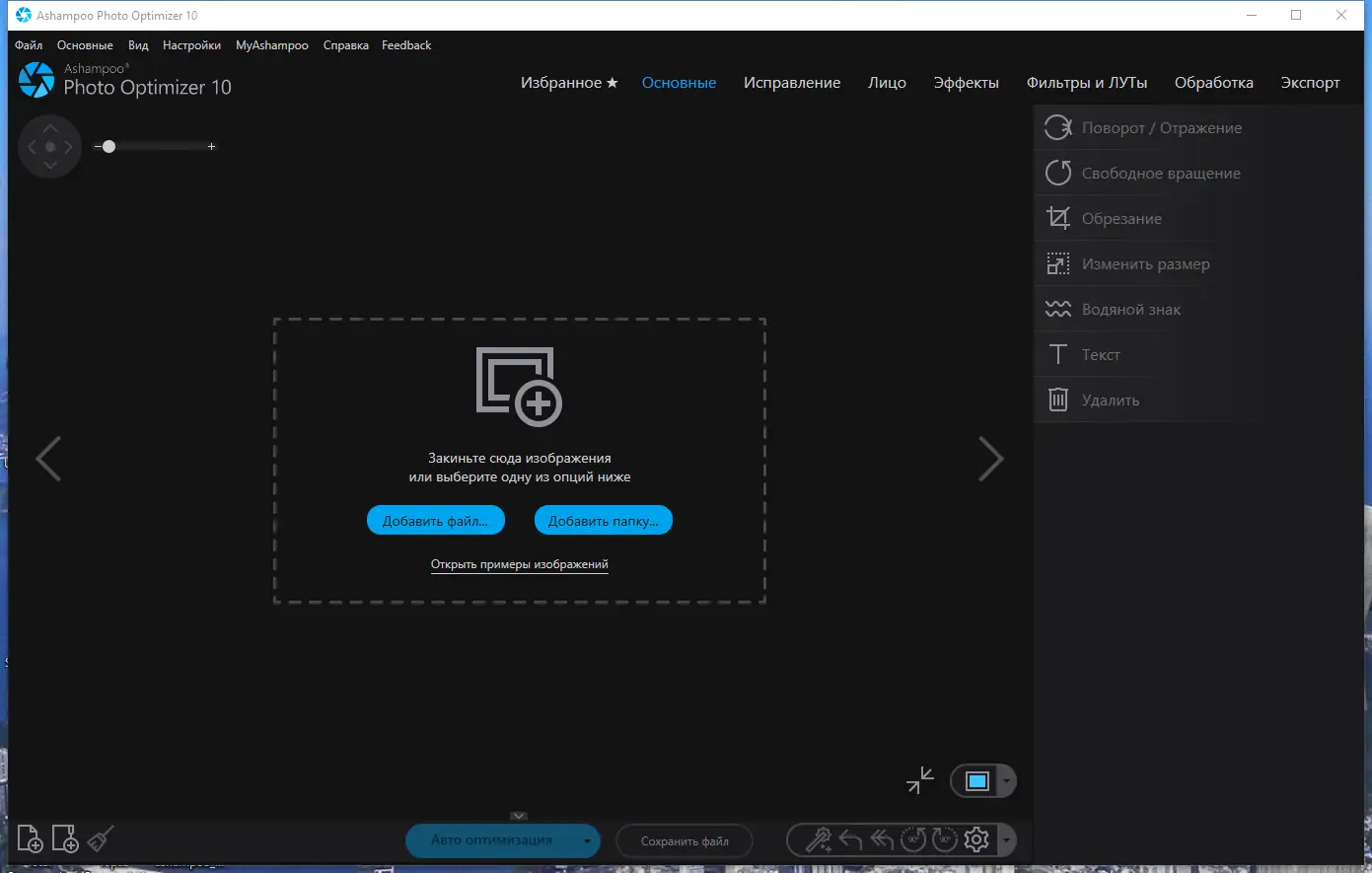
Task: Expand the bottom thumbnail strip chevron
Action: (518, 816)
